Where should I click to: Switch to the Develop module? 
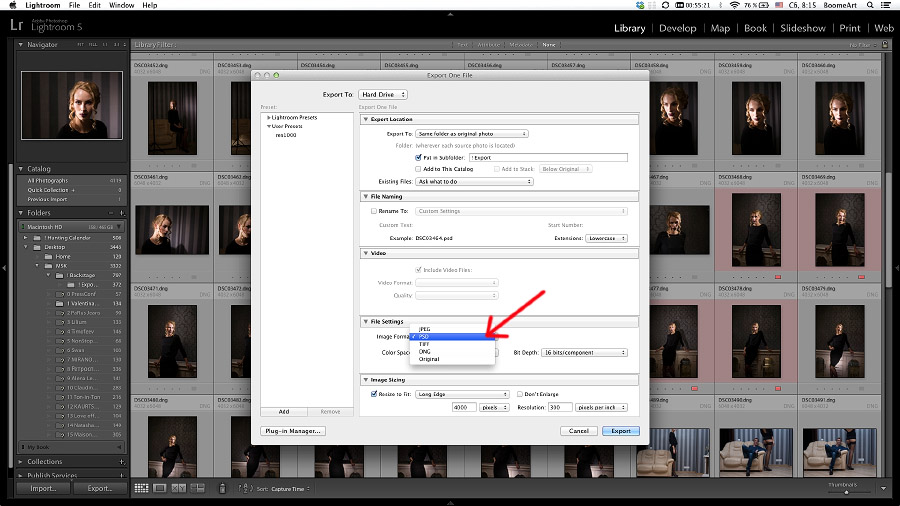click(677, 28)
